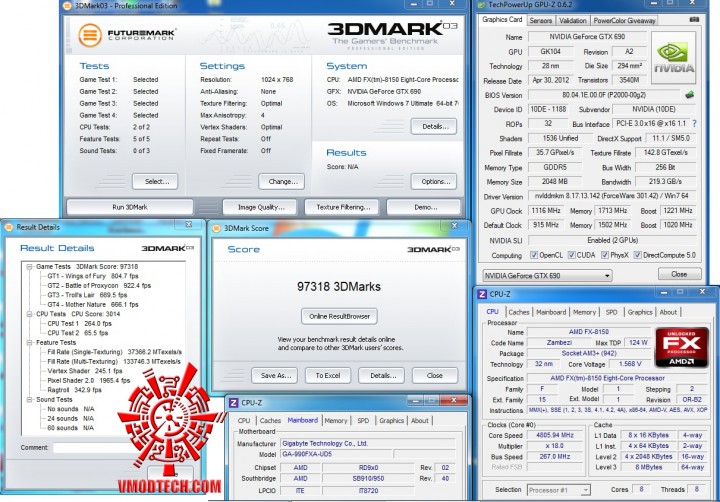This screenshot has width=720, height=502.
Task: Open the Processor #1 selection dropdown
Action: pos(558,490)
